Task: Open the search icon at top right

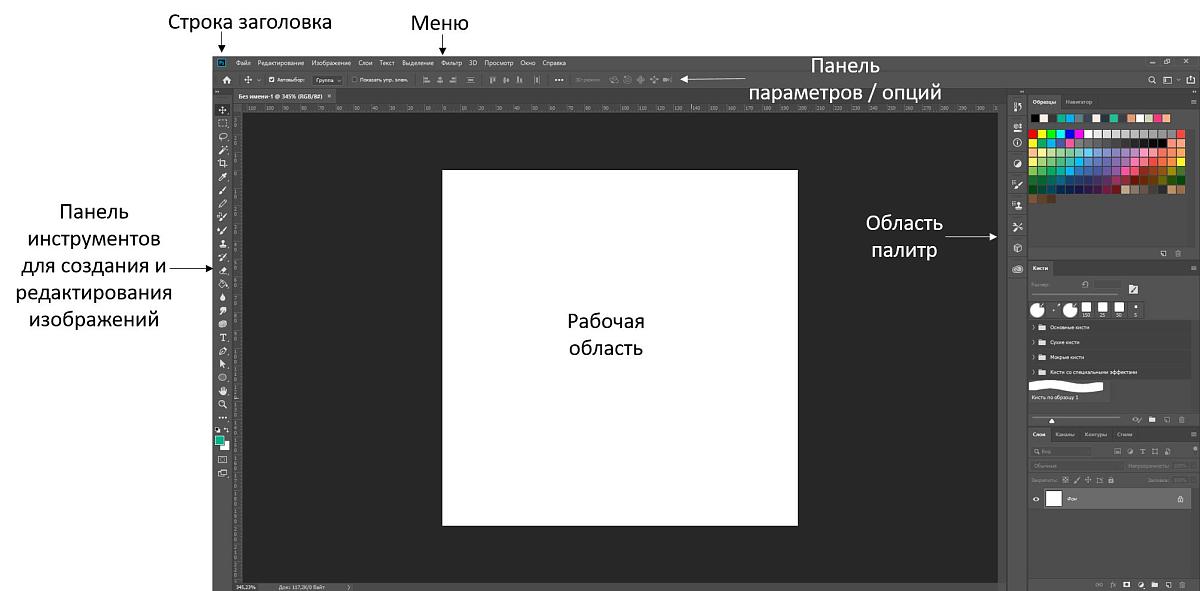Action: coord(1152,80)
